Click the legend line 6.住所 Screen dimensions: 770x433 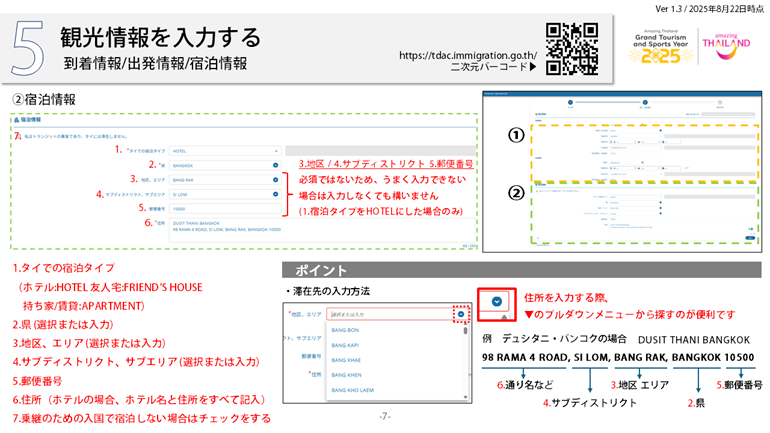(139, 400)
